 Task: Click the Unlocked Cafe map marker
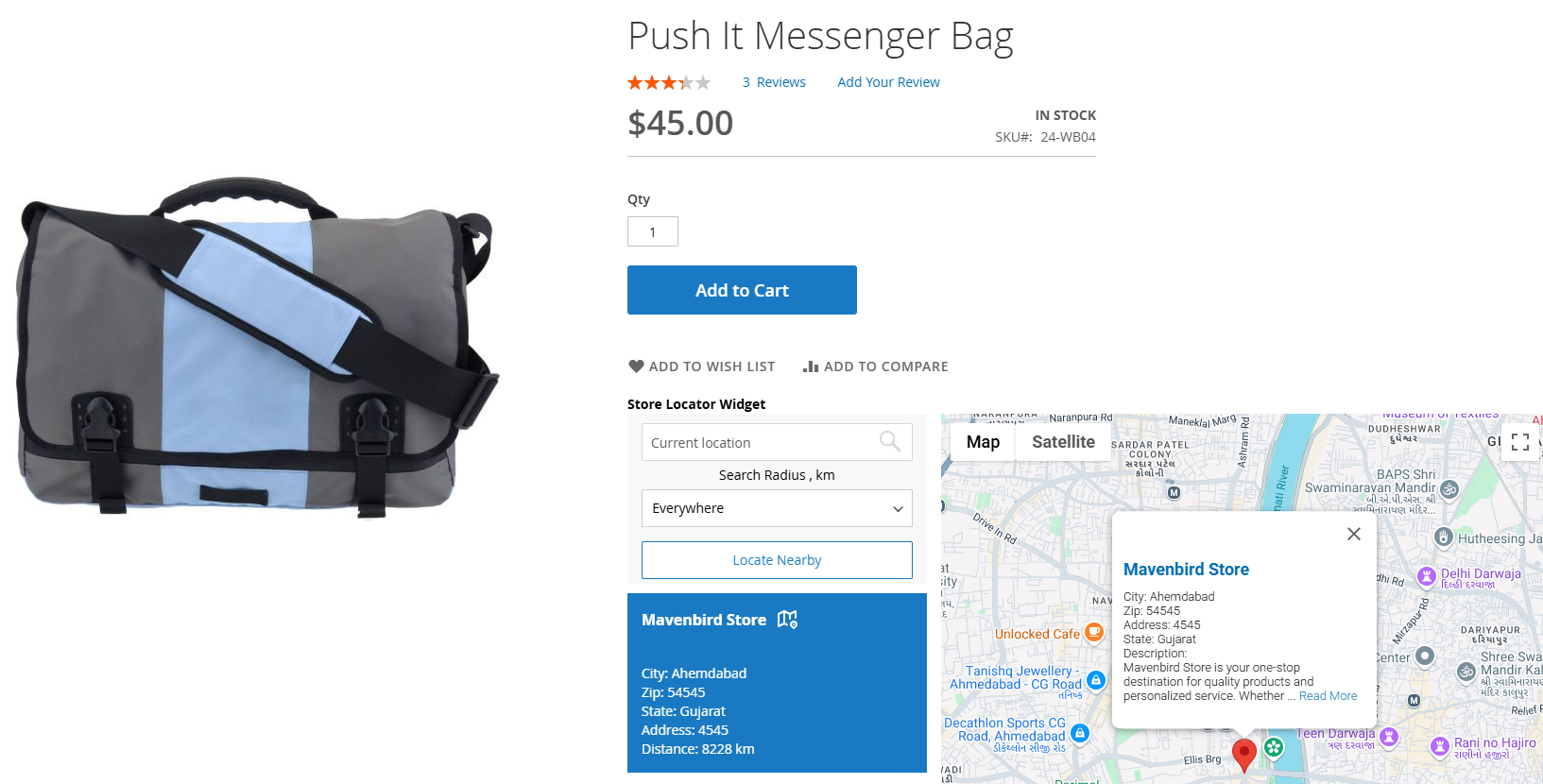[1094, 632]
